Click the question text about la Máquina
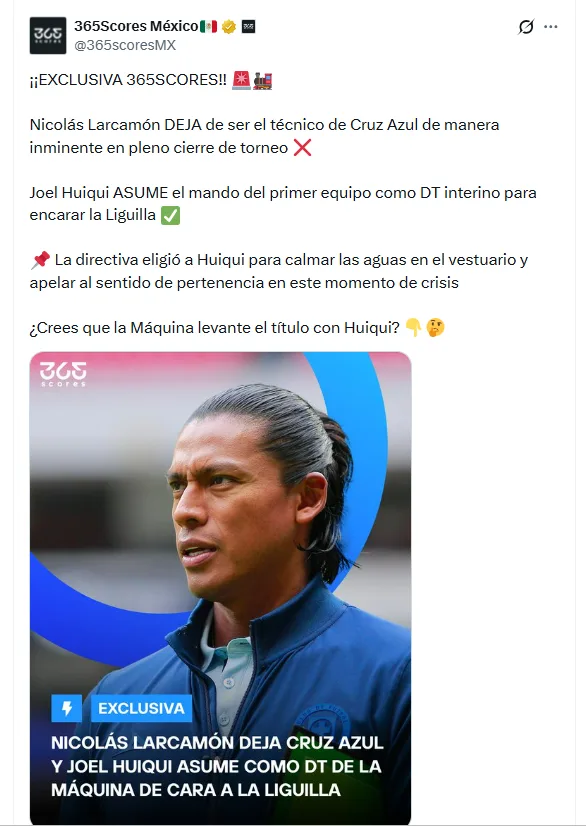The width and height of the screenshot is (586, 826). [x=215, y=328]
